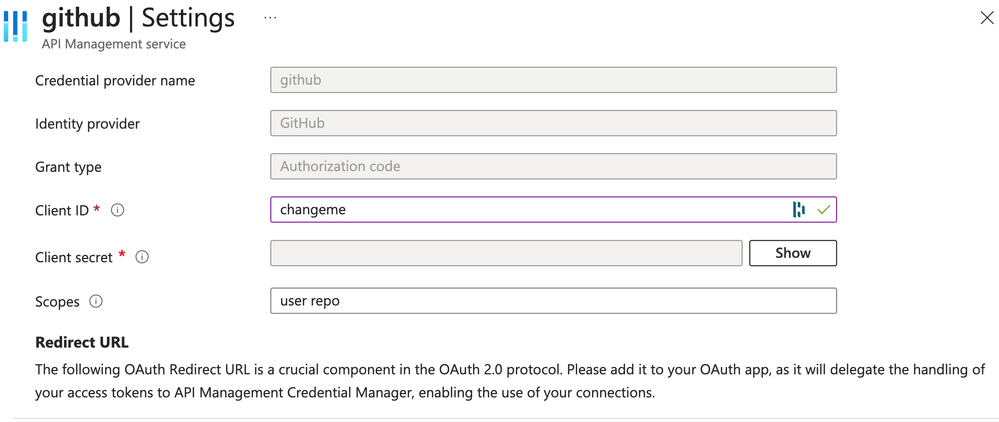Screen dimensions: 999x422
Task: Click the "Client ID" label text
Action: 62,210
